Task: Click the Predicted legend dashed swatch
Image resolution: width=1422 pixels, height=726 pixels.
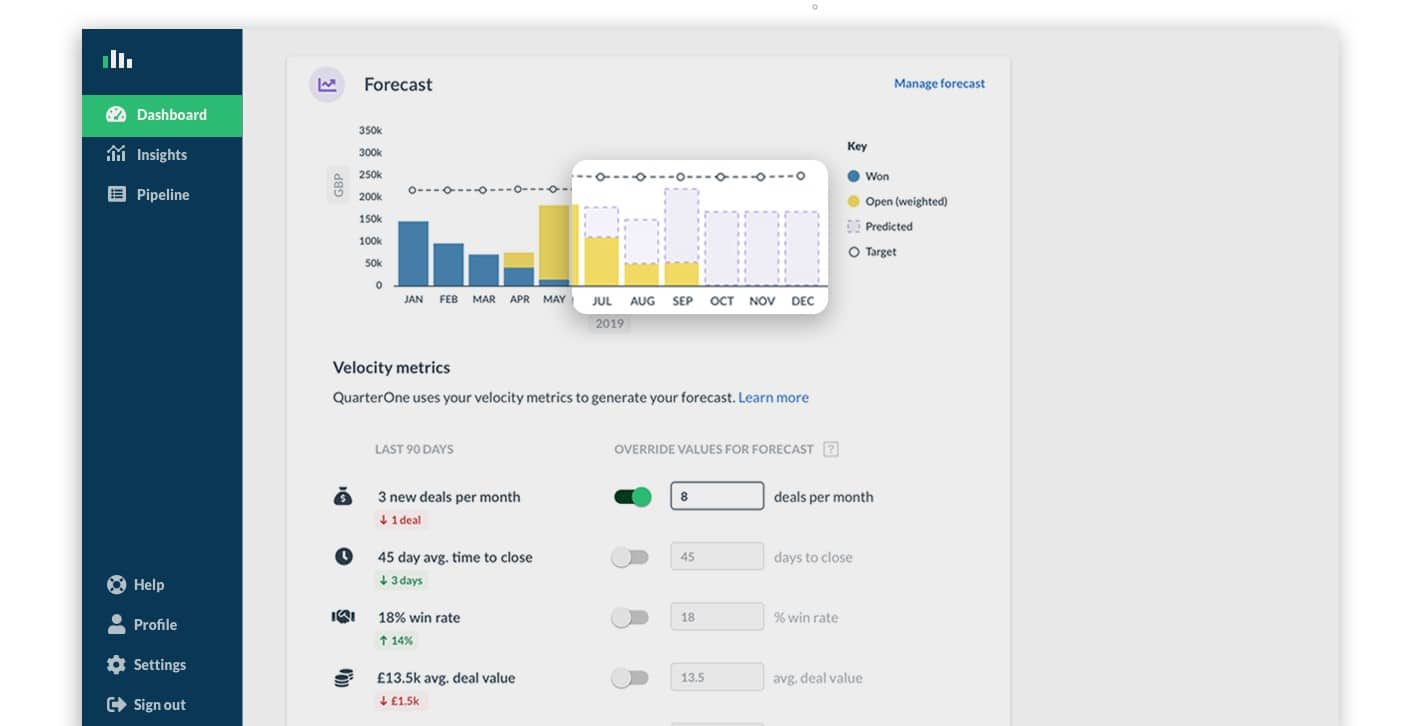Action: pos(854,227)
